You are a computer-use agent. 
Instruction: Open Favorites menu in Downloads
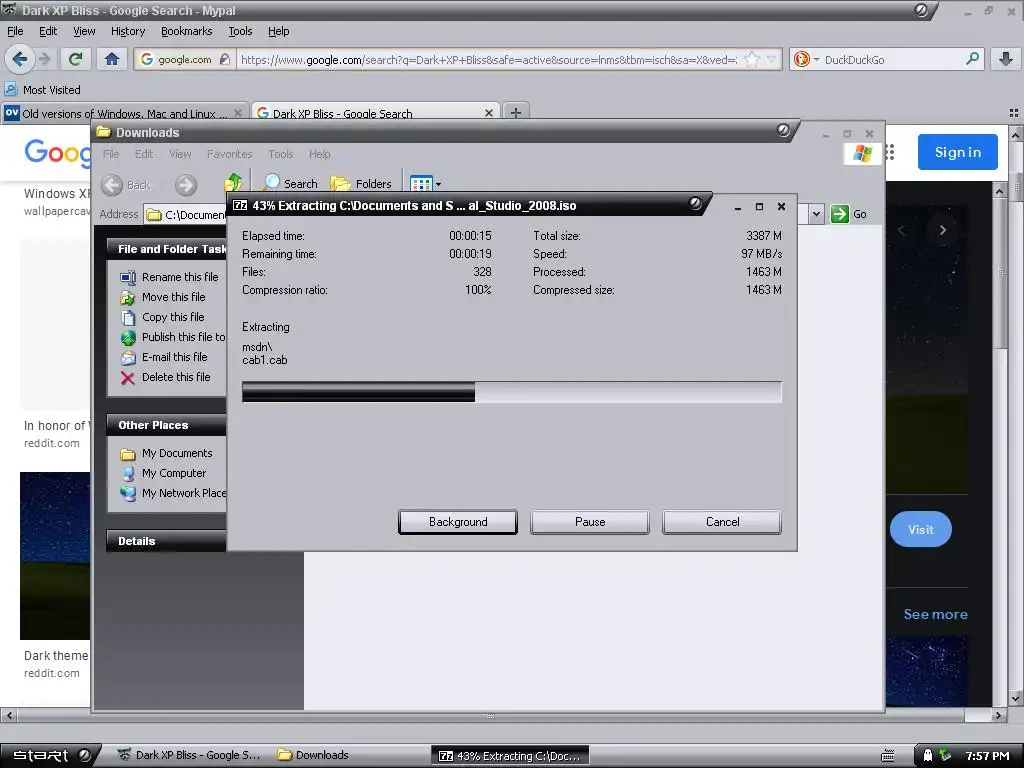point(229,154)
